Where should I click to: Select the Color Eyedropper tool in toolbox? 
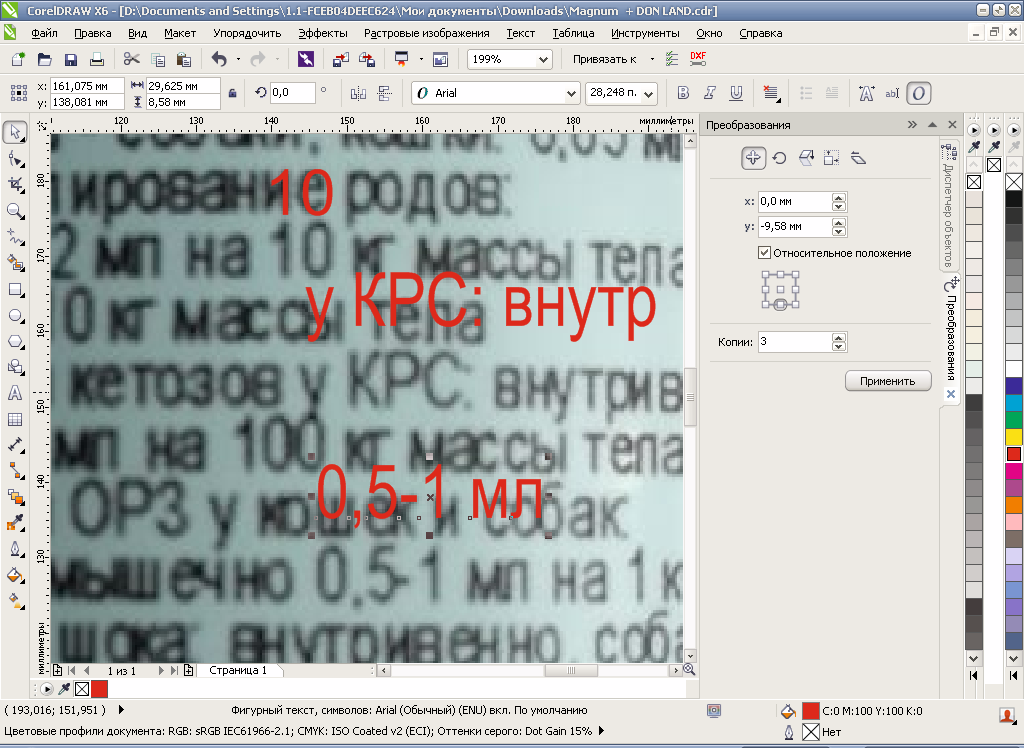coord(15,523)
